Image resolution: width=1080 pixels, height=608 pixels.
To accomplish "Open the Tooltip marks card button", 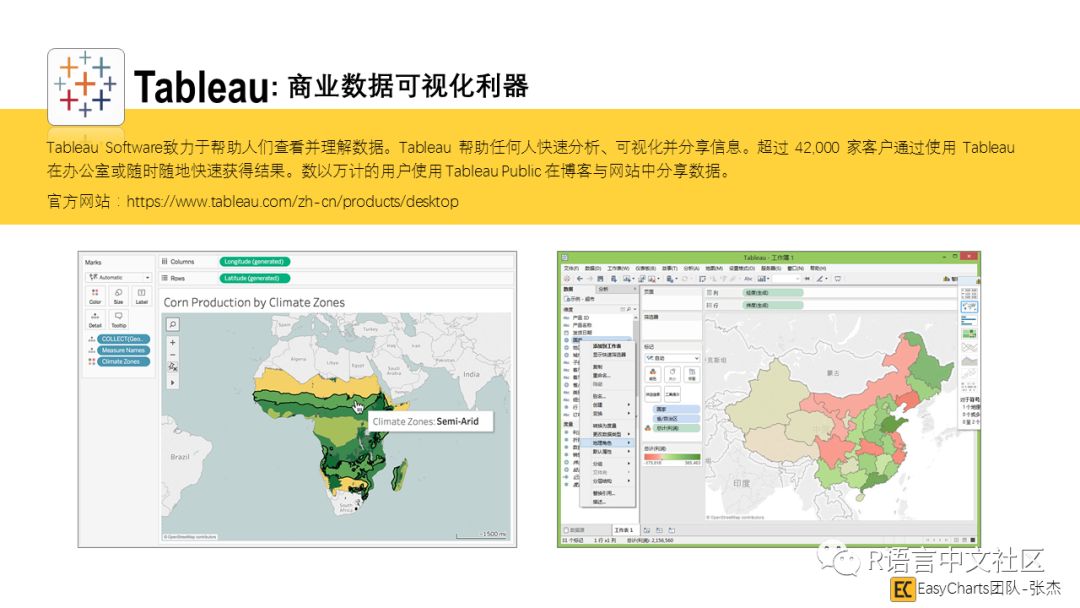I will [118, 319].
